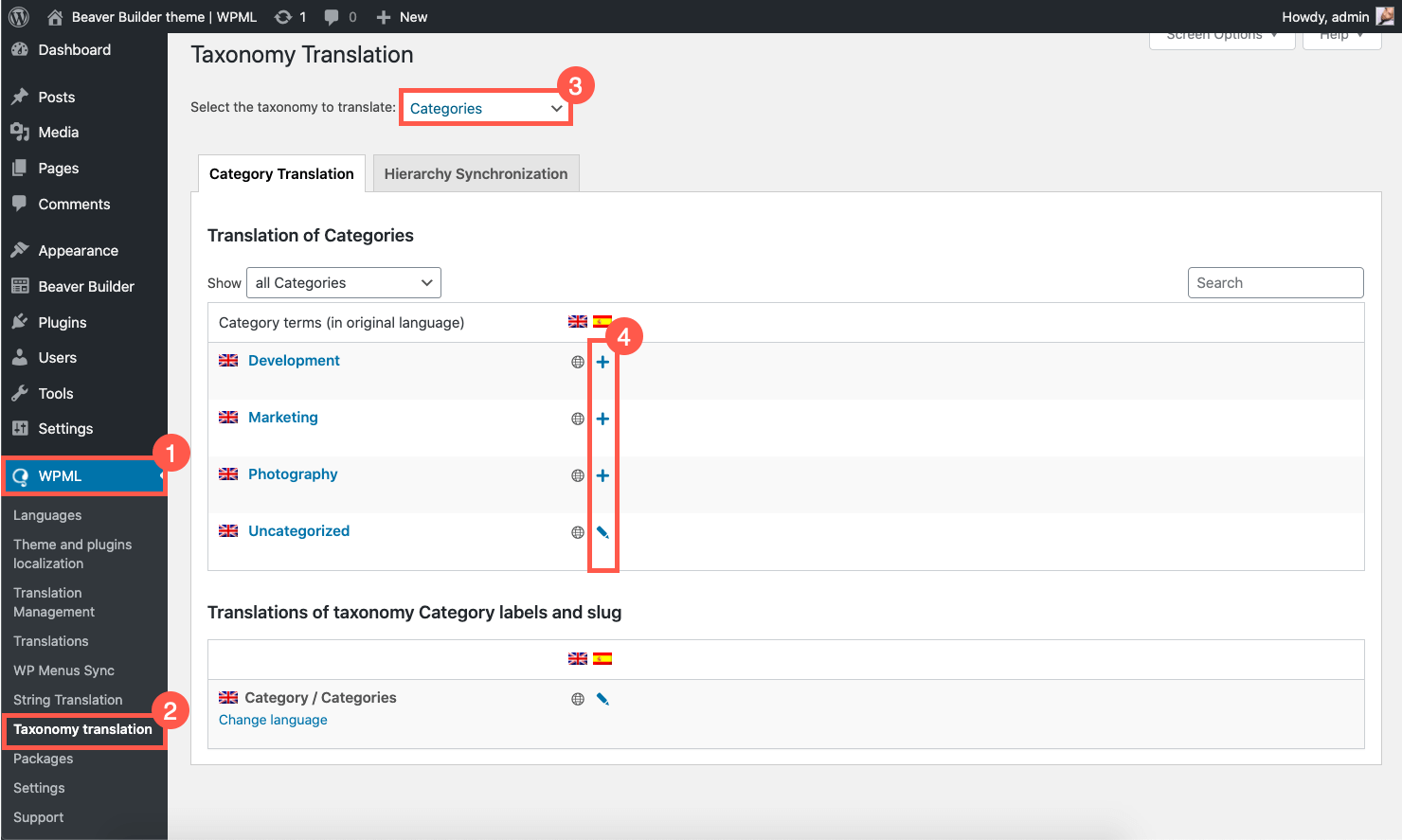Edit Spanish translation of Uncategorized
Image resolution: width=1402 pixels, height=840 pixels.
[602, 532]
